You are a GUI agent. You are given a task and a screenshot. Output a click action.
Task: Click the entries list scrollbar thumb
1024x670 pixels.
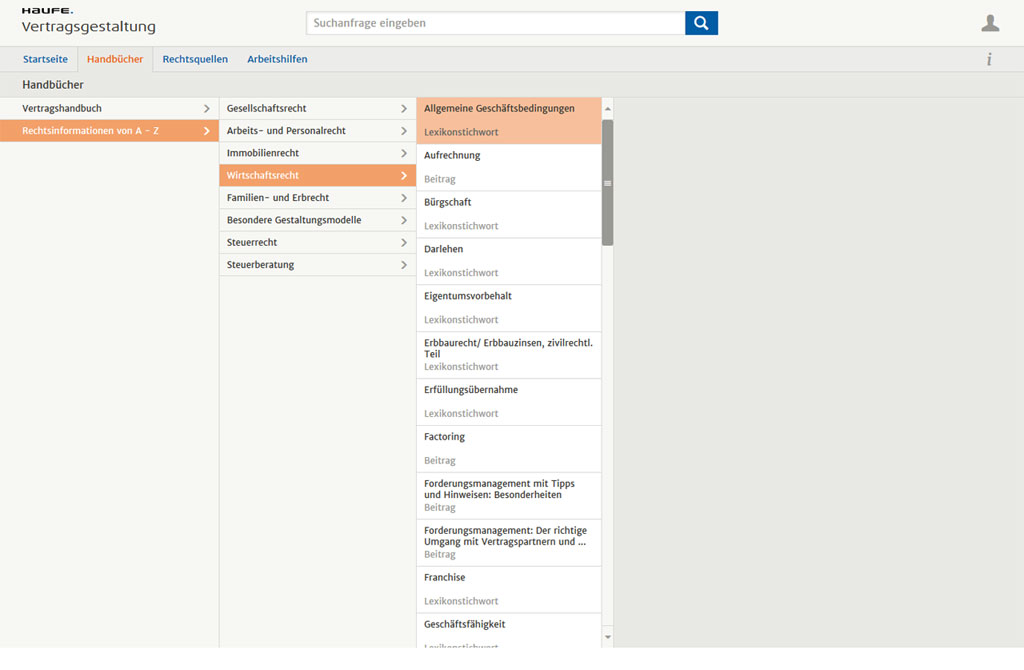coord(608,183)
